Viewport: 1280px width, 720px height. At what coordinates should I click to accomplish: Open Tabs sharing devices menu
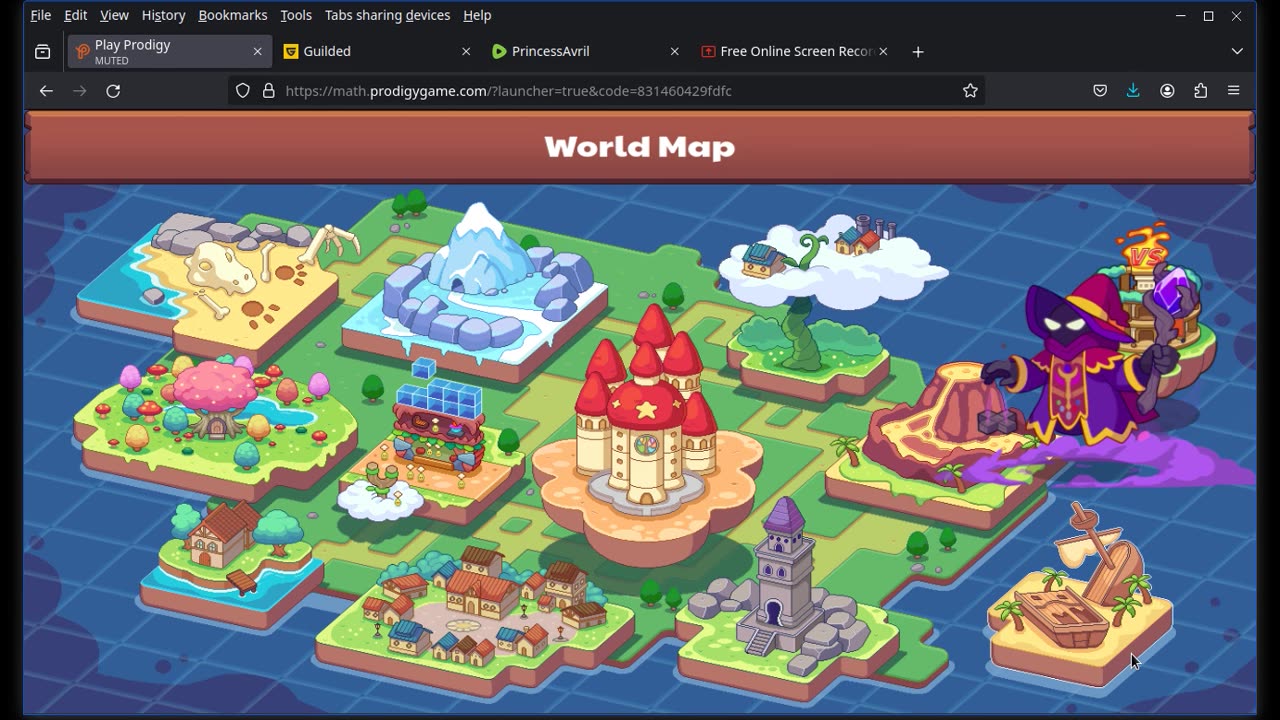tap(388, 15)
